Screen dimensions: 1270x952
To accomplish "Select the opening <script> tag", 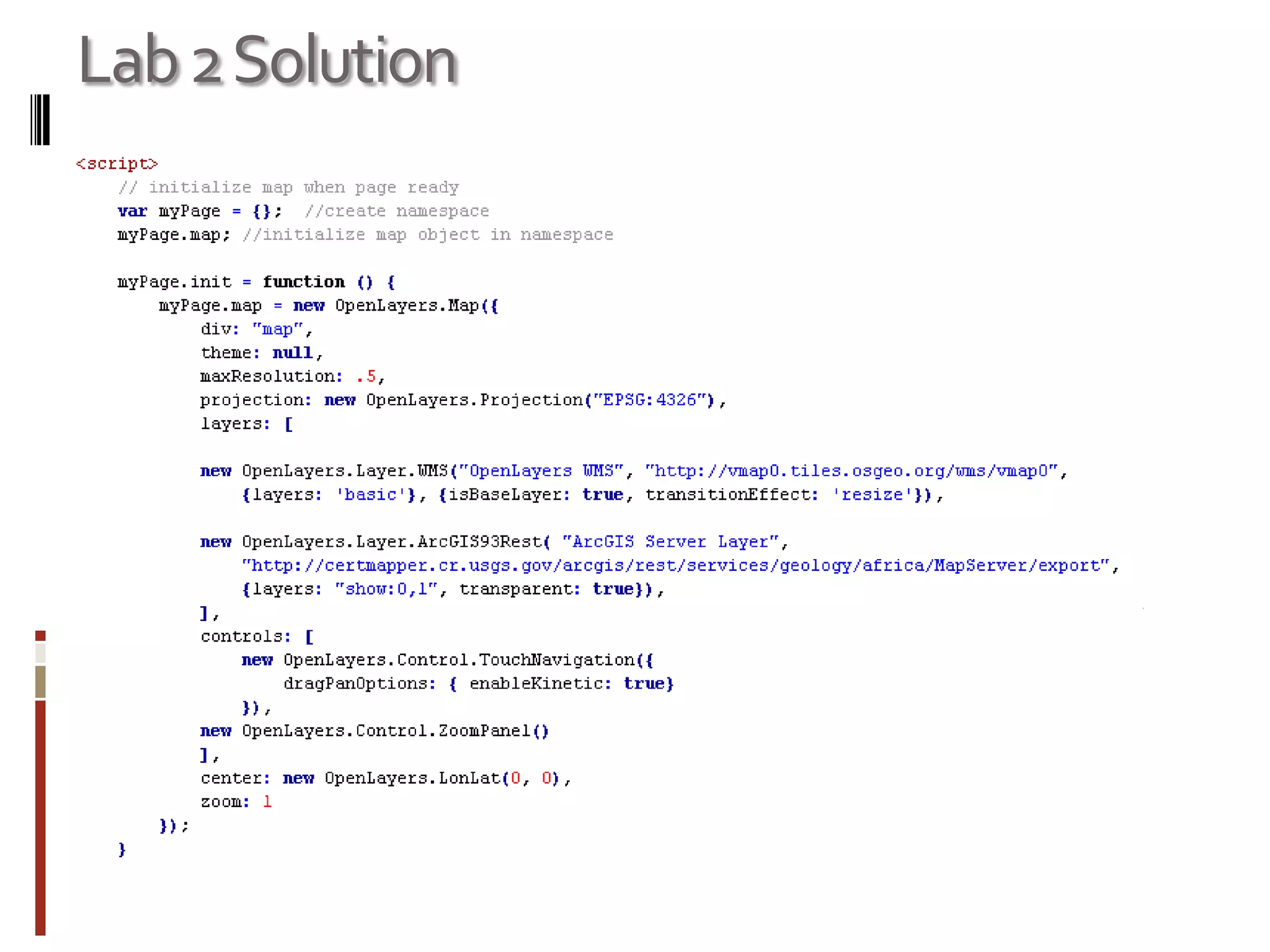I will tap(117, 164).
